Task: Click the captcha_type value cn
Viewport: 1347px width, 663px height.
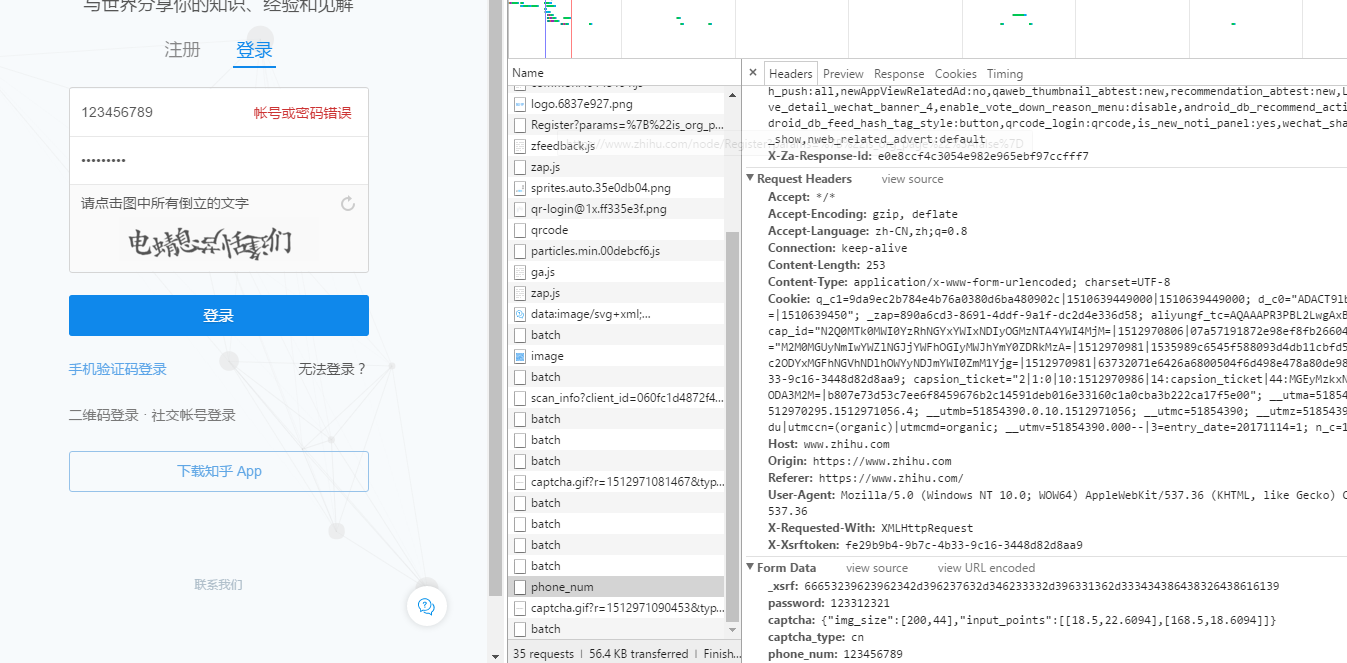Action: [x=857, y=637]
